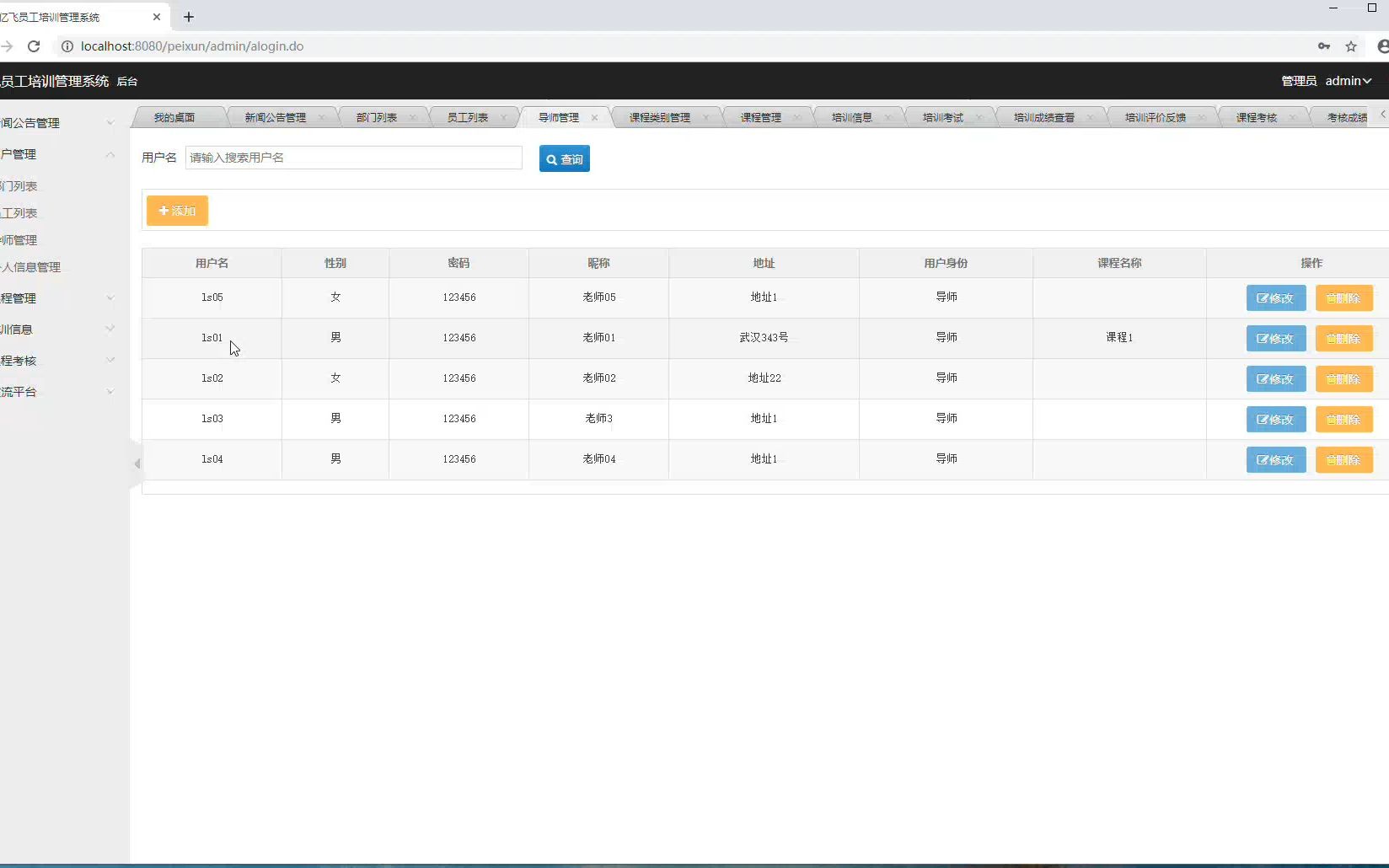The height and width of the screenshot is (868, 1389).
Task: Close the 导师管理 tab
Action: coord(595,117)
